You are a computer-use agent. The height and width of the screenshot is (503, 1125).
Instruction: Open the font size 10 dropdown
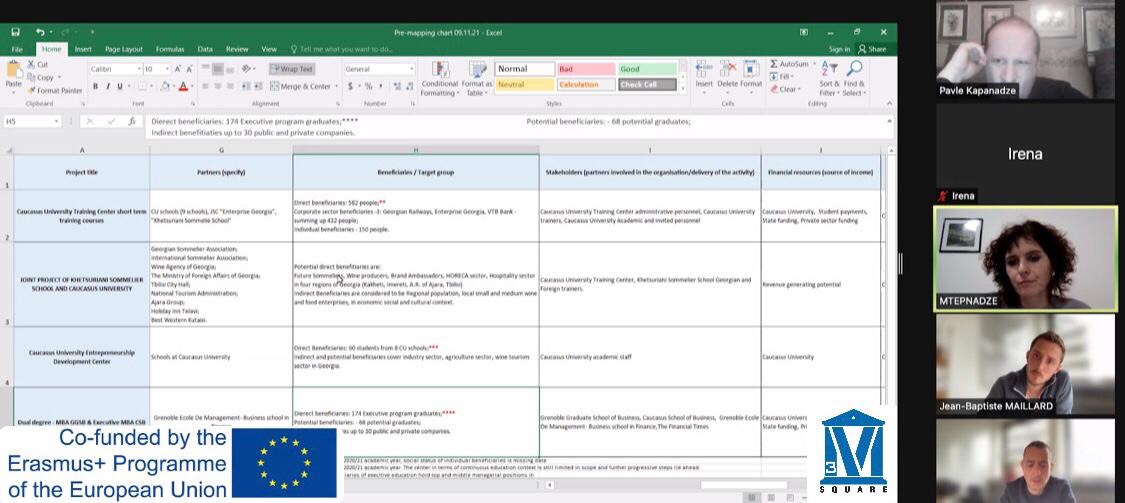(x=167, y=70)
